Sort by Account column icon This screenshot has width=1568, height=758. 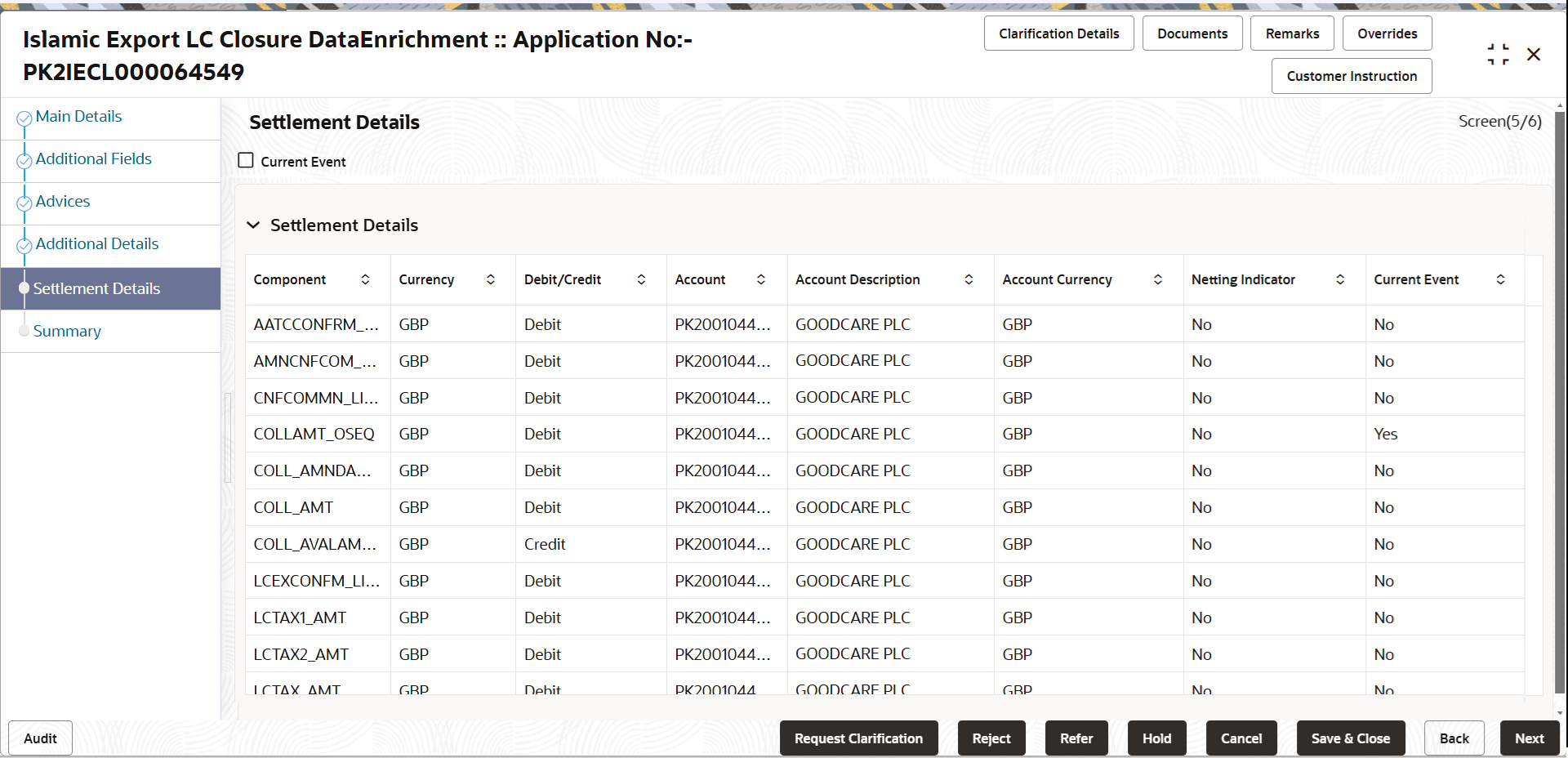pos(761,279)
